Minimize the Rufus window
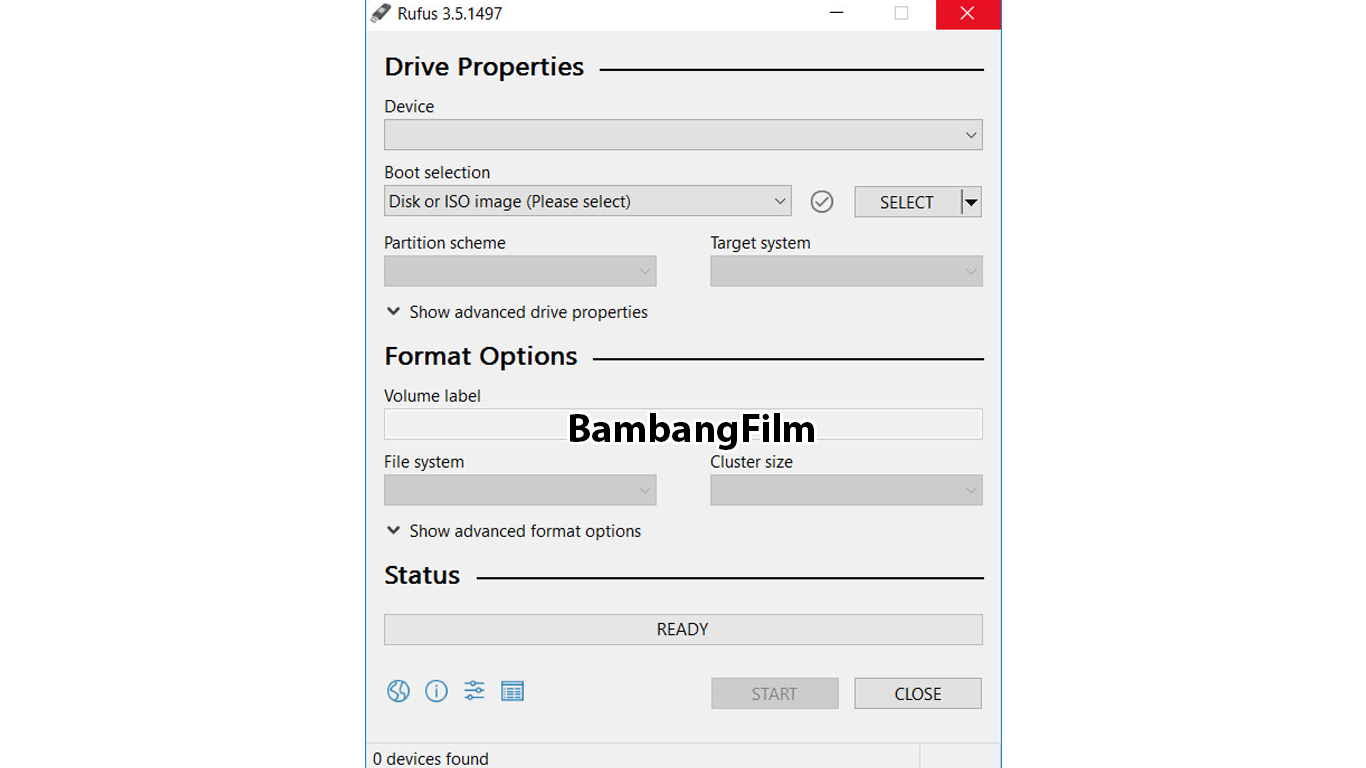 pos(836,14)
